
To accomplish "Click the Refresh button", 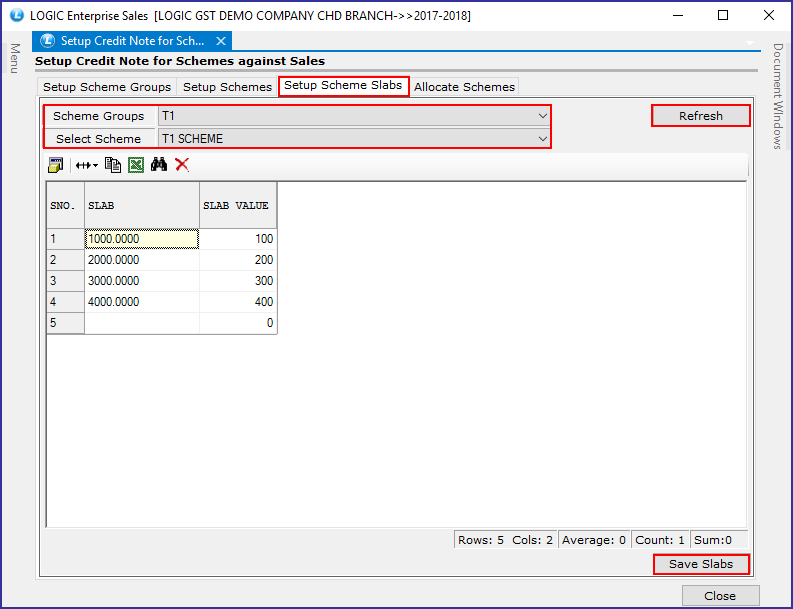I will coord(700,116).
